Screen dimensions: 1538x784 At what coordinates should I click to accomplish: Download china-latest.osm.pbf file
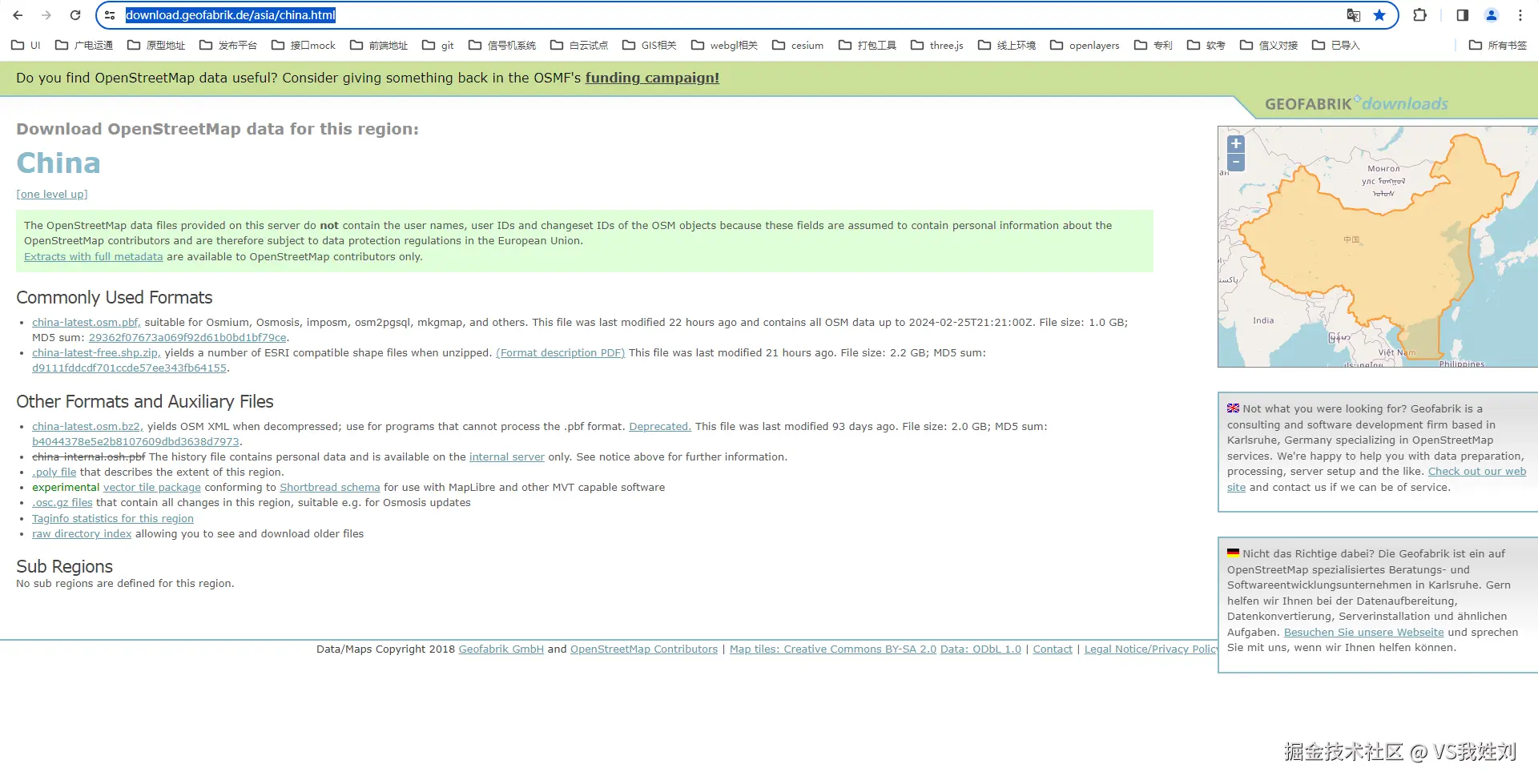[x=87, y=323]
